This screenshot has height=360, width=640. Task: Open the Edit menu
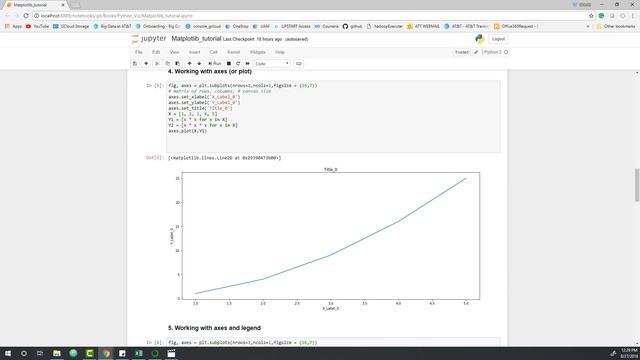[156, 52]
